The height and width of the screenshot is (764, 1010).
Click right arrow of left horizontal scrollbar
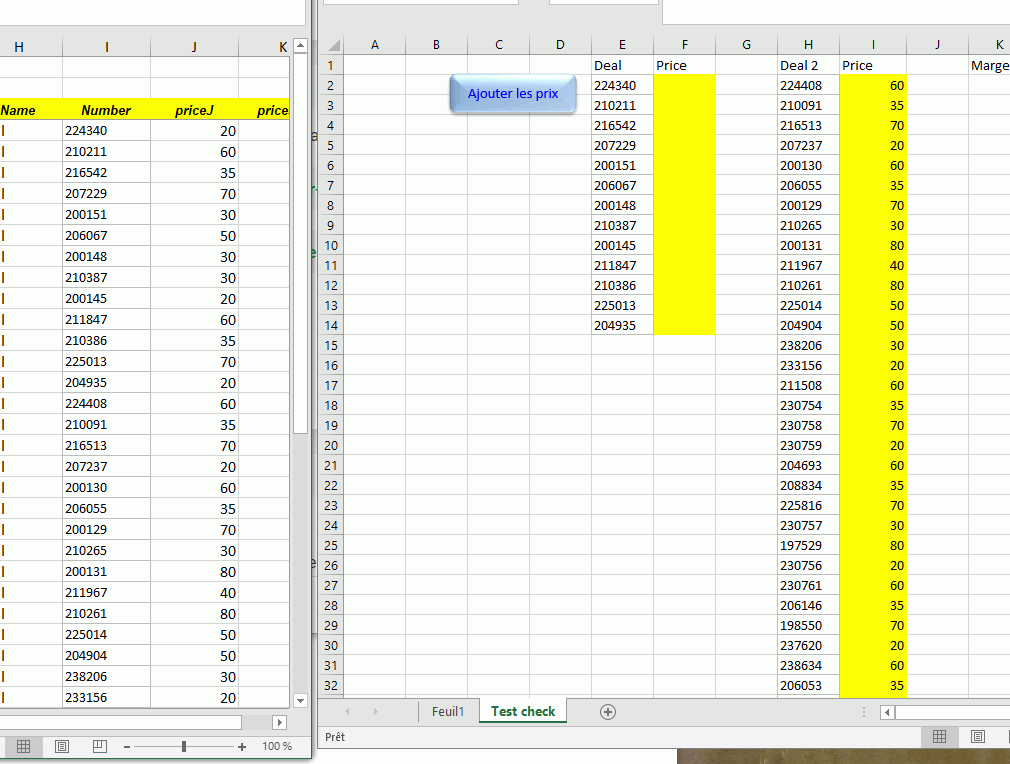coord(279,722)
